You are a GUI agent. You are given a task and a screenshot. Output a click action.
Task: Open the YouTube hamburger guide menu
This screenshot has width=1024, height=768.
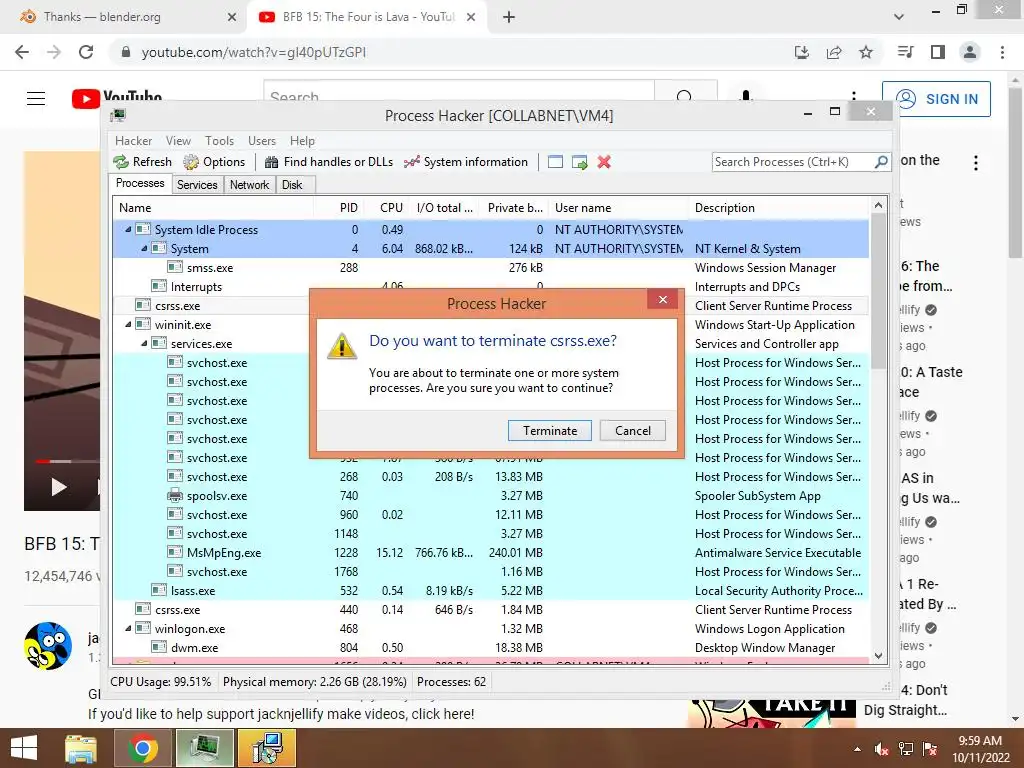tap(36, 99)
